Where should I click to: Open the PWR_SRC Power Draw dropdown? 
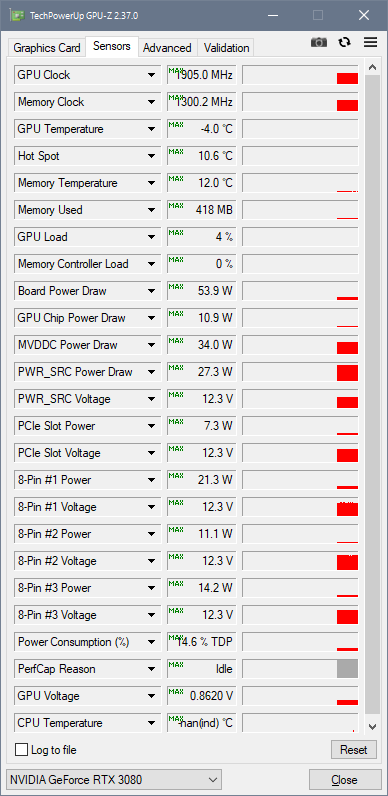coord(151,372)
